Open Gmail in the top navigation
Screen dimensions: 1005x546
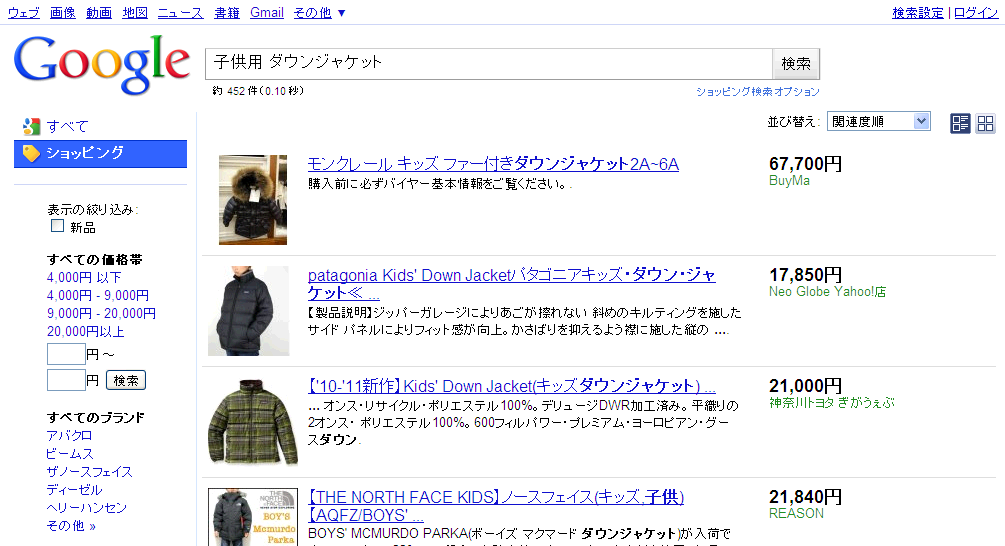[x=267, y=13]
